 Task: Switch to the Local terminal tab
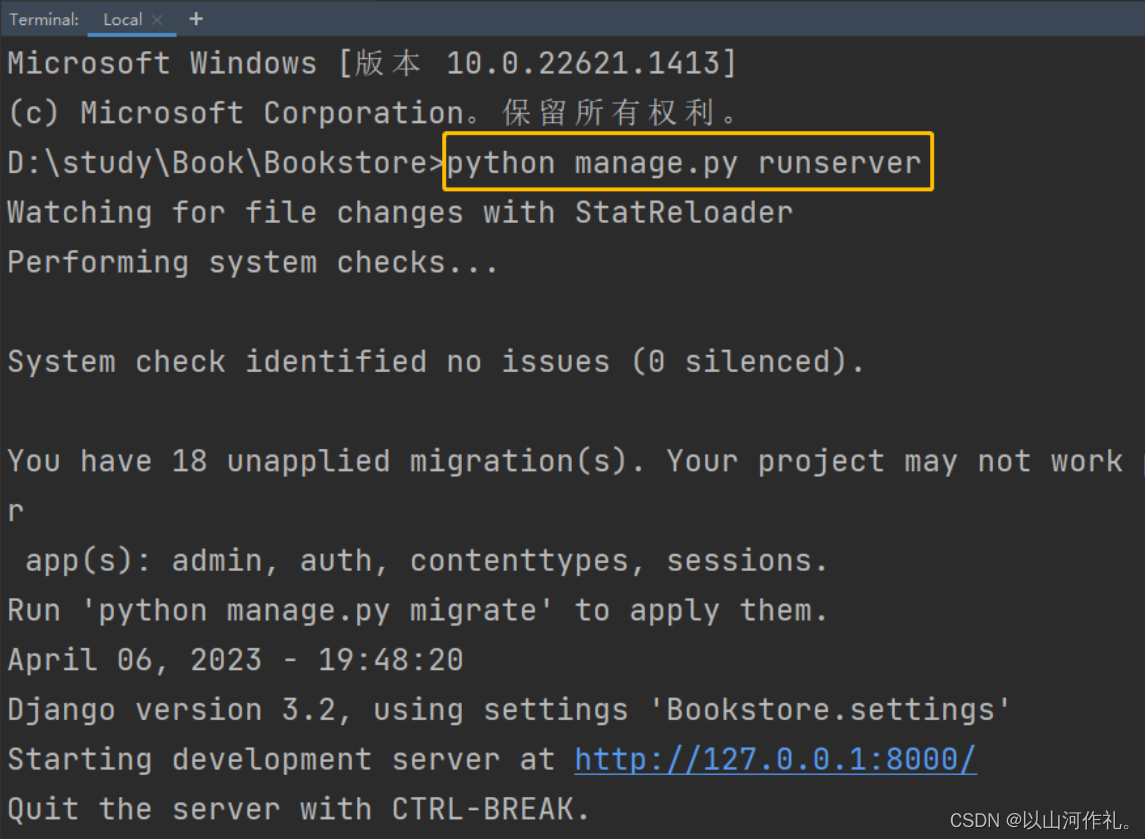[123, 20]
